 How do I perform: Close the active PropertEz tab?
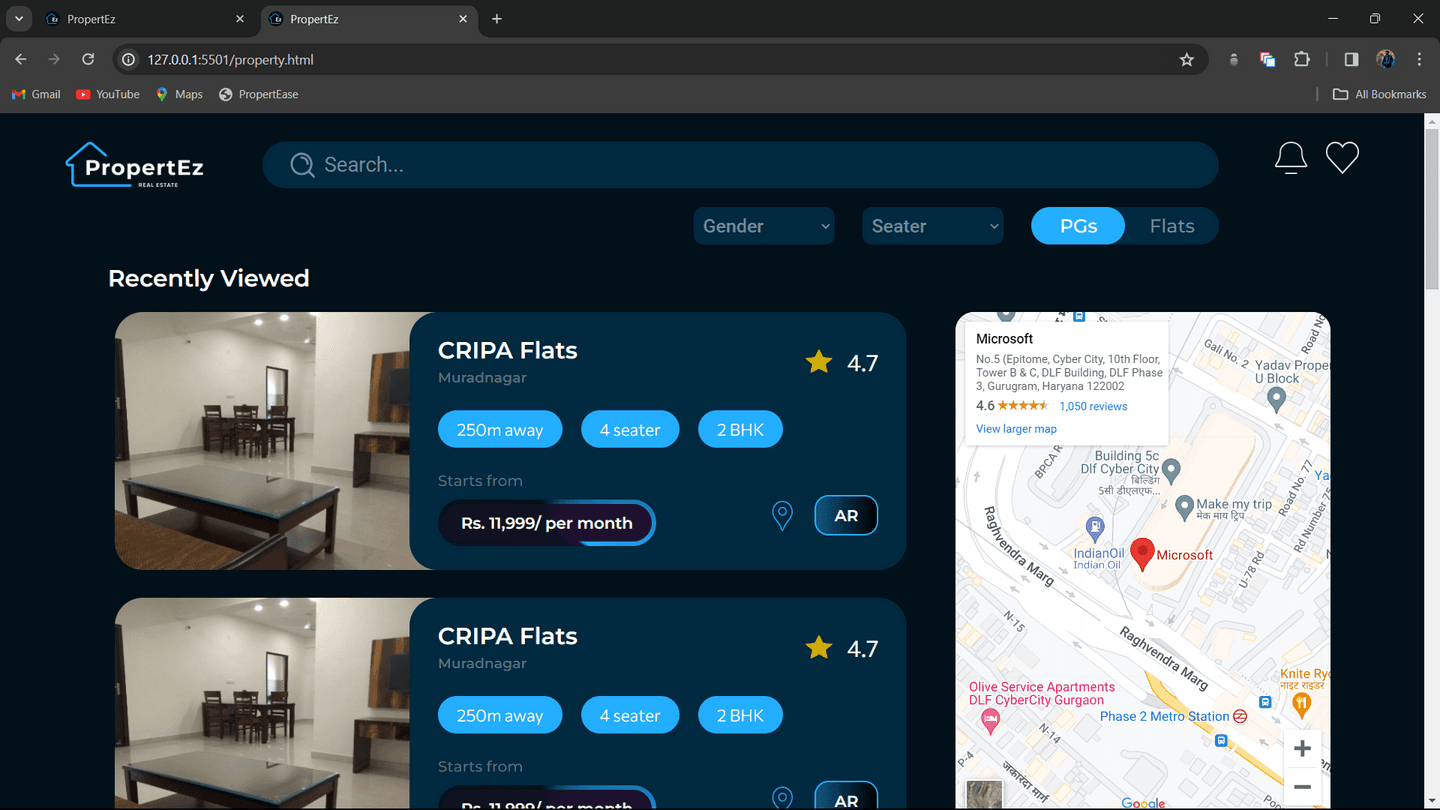click(463, 19)
